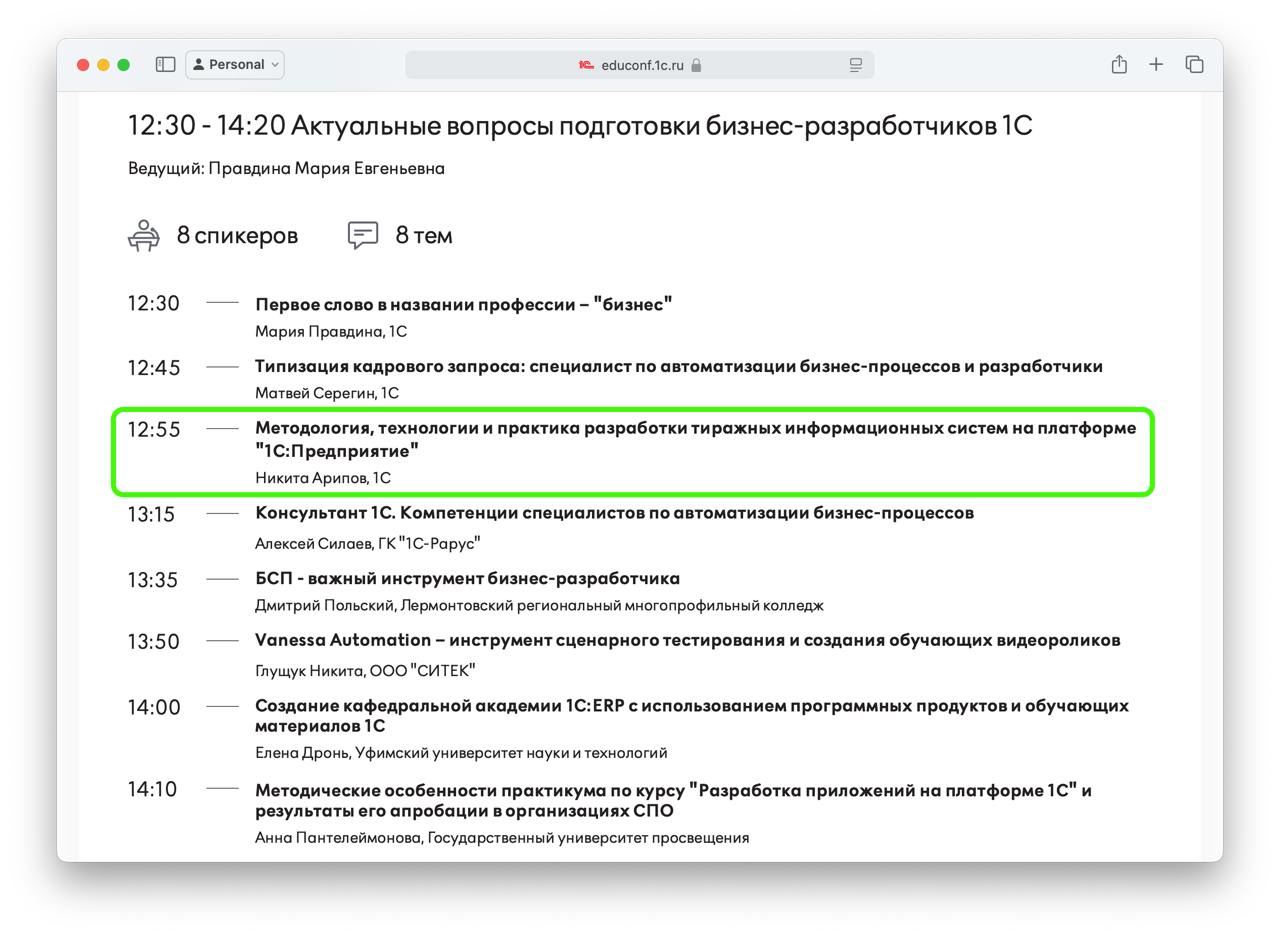1280x937 pixels.
Task: Close the Safari window with red button
Action: (x=83, y=64)
